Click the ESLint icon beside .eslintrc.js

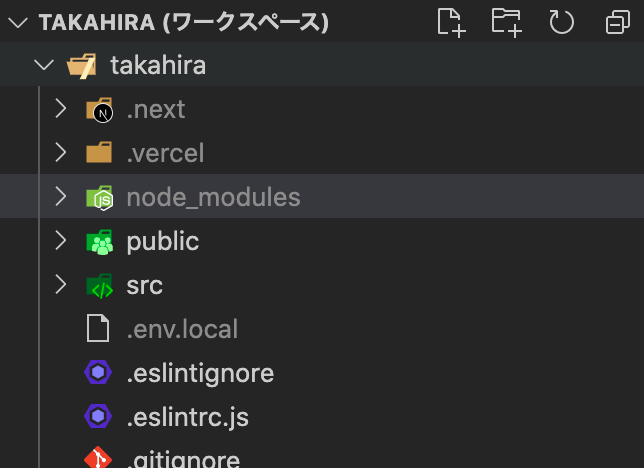click(x=98, y=417)
